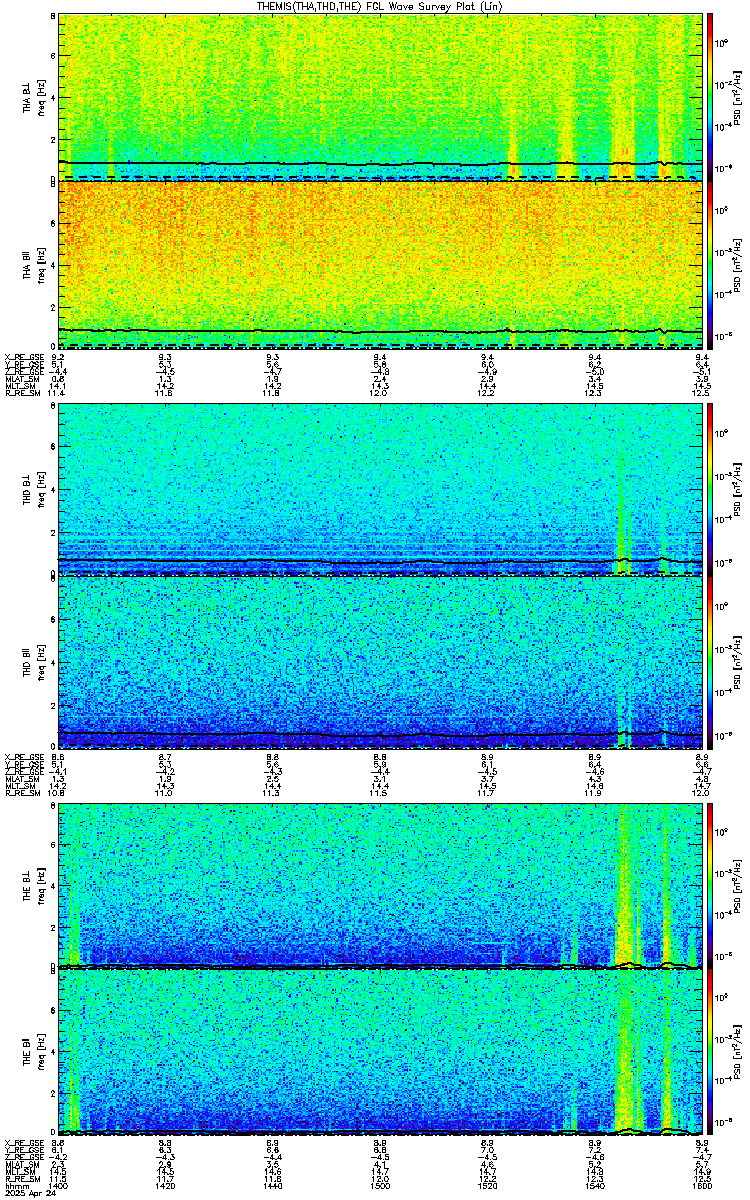
Task: Select the THA B-perpendicular spectrogram panel
Action: point(380,97)
